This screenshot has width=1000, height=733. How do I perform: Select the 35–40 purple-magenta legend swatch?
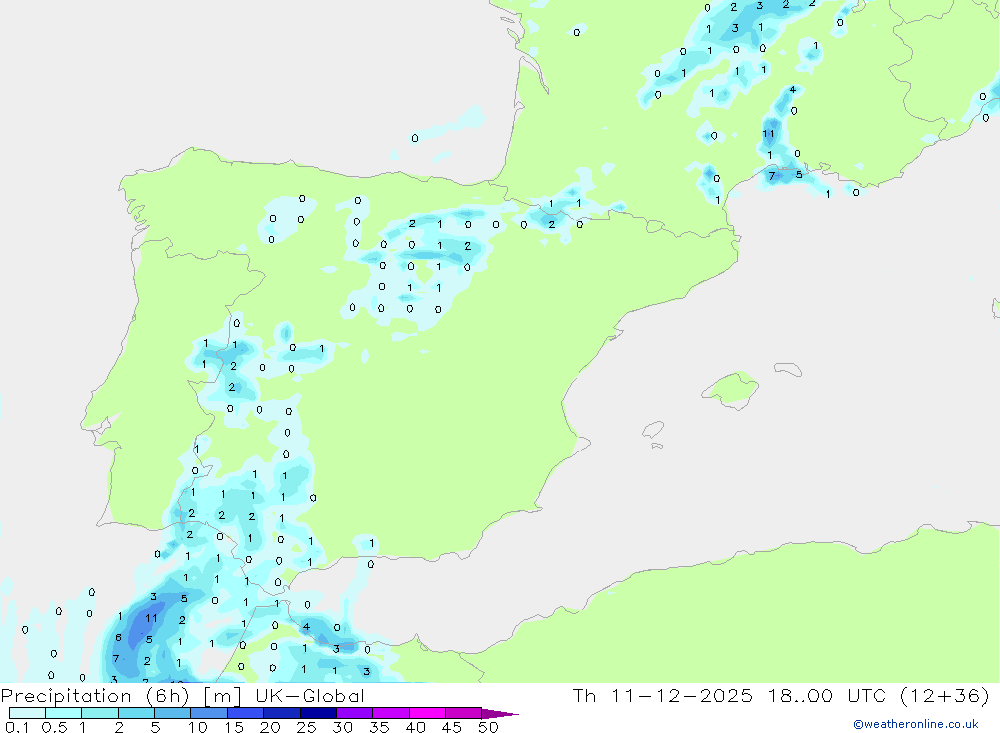[x=391, y=713]
